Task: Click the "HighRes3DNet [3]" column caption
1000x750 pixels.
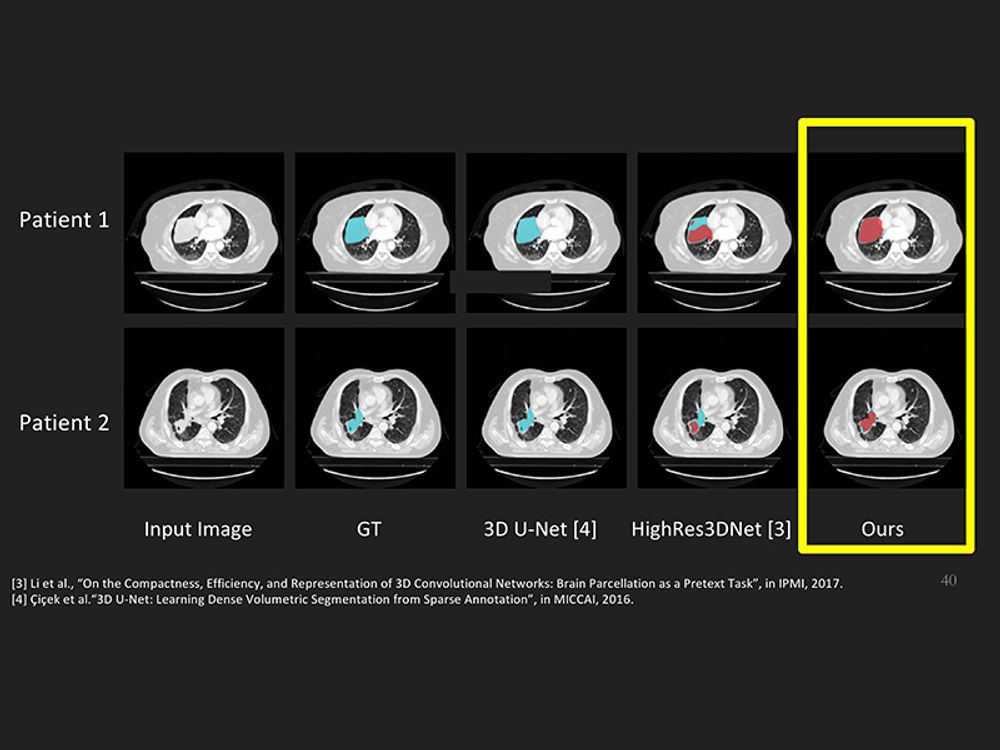Action: (711, 529)
